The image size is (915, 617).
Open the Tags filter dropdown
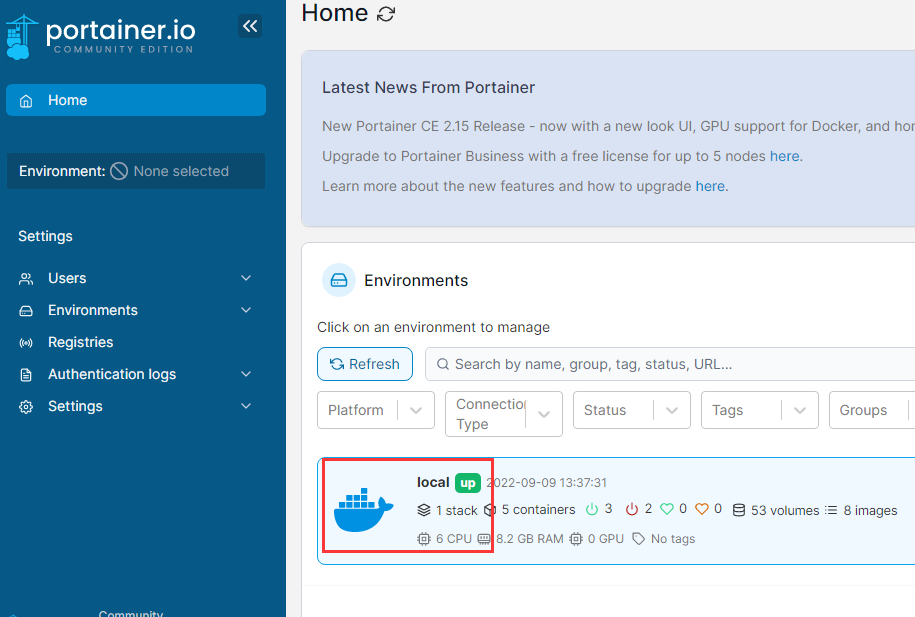pyautogui.click(x=760, y=410)
